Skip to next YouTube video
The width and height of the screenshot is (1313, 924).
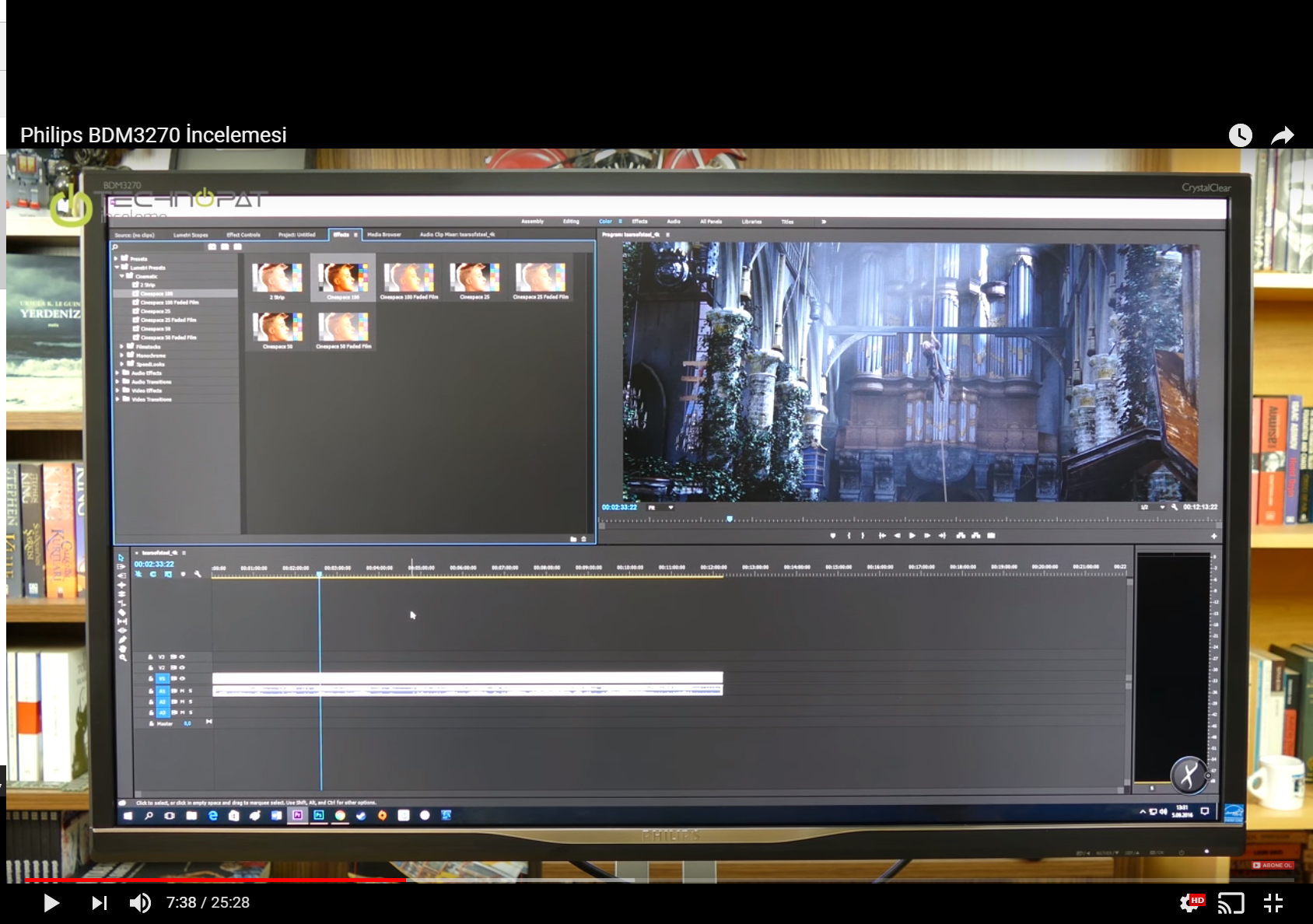tap(100, 903)
